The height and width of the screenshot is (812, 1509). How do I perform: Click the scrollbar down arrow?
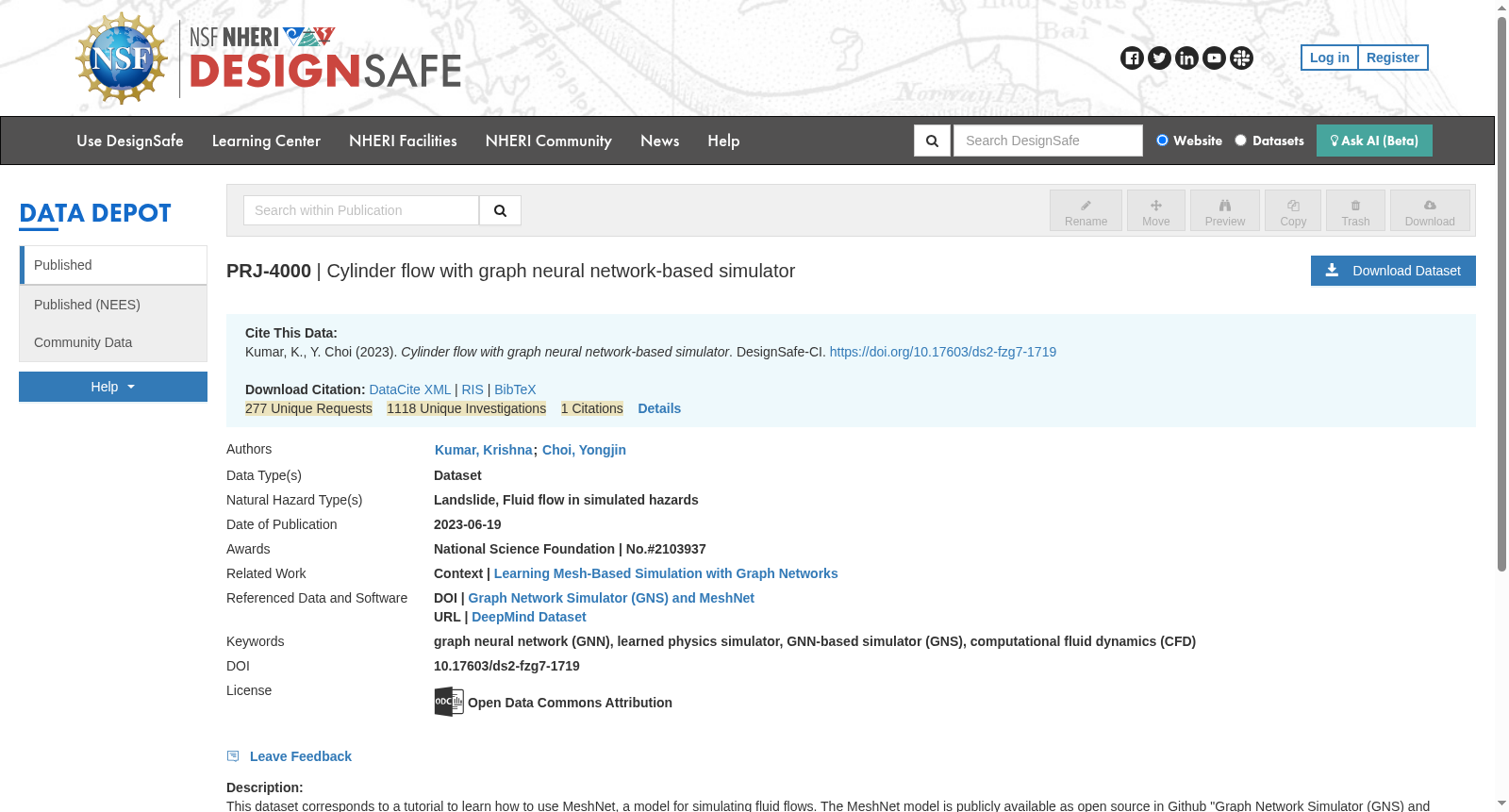pyautogui.click(x=1502, y=804)
